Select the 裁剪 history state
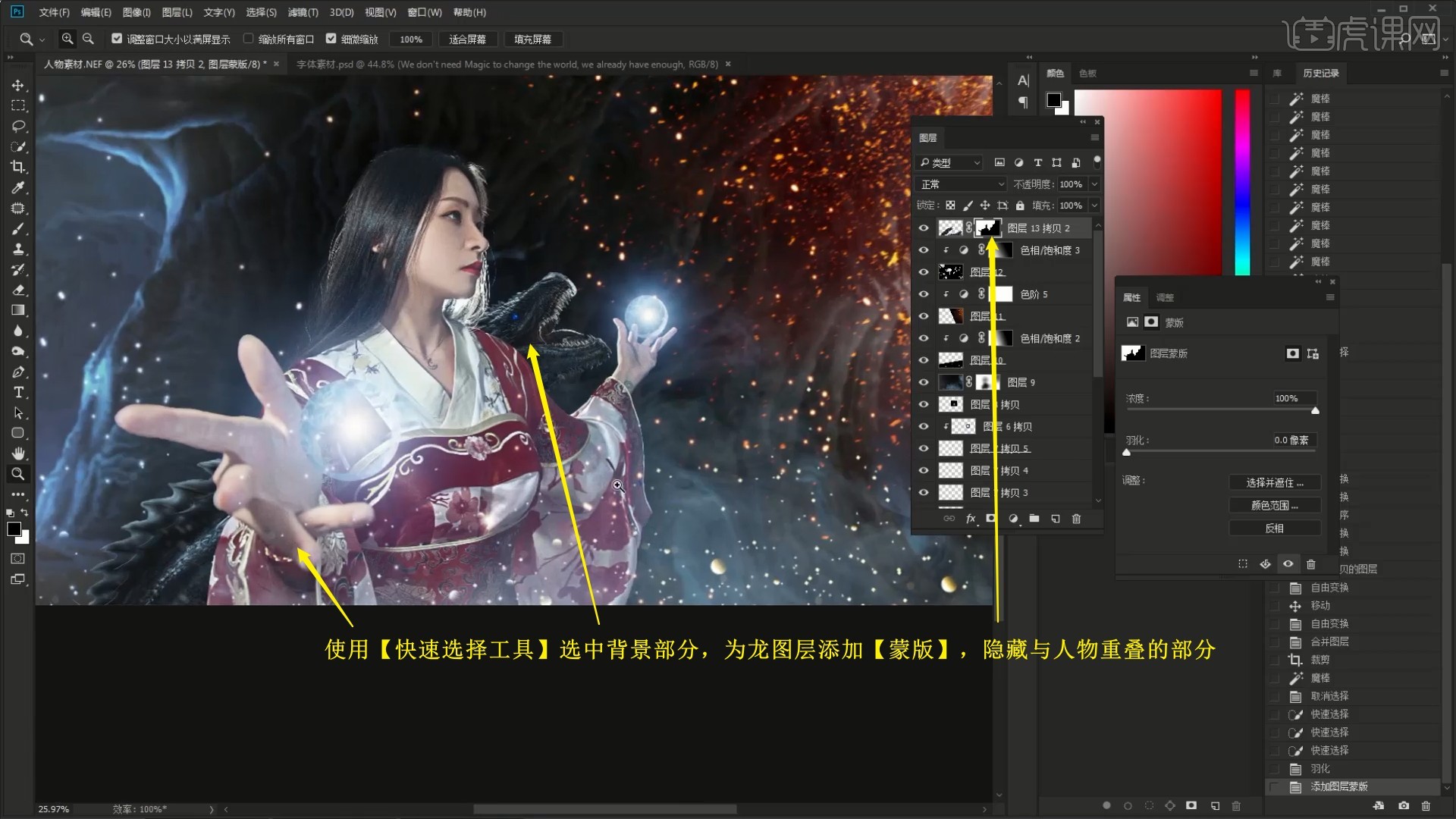1456x819 pixels. tap(1319, 660)
